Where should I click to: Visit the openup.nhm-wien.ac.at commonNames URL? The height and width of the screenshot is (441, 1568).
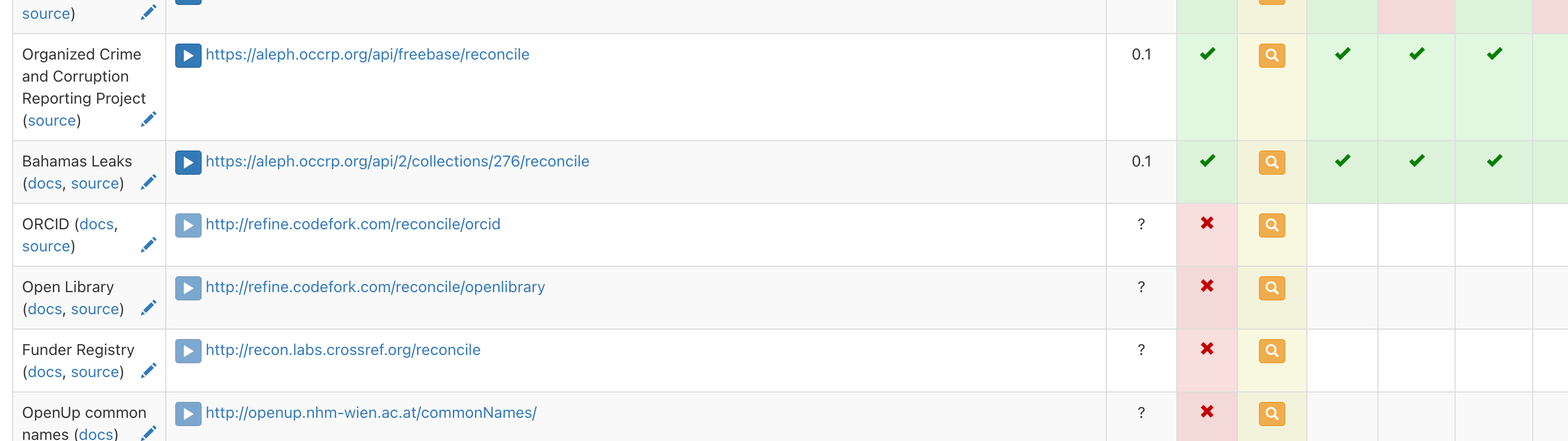click(x=371, y=413)
